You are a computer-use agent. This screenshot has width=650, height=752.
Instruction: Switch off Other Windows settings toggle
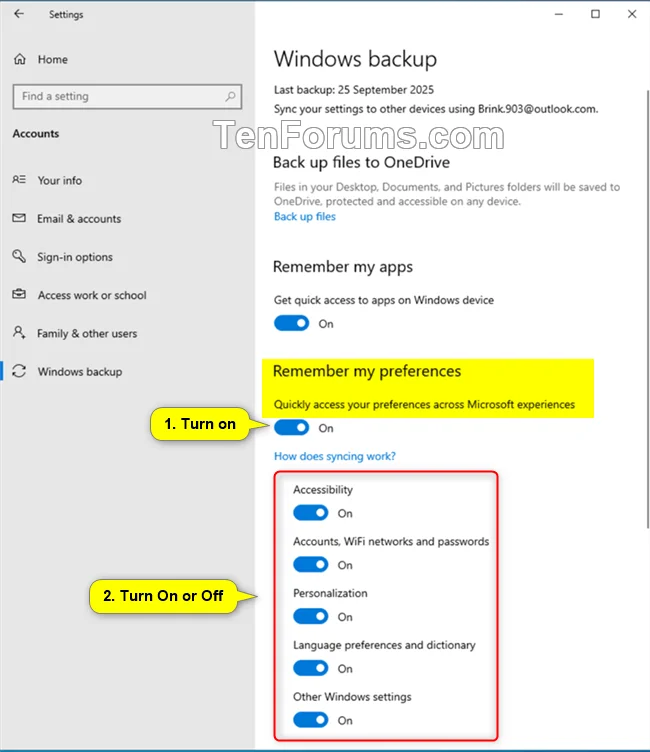[311, 720]
